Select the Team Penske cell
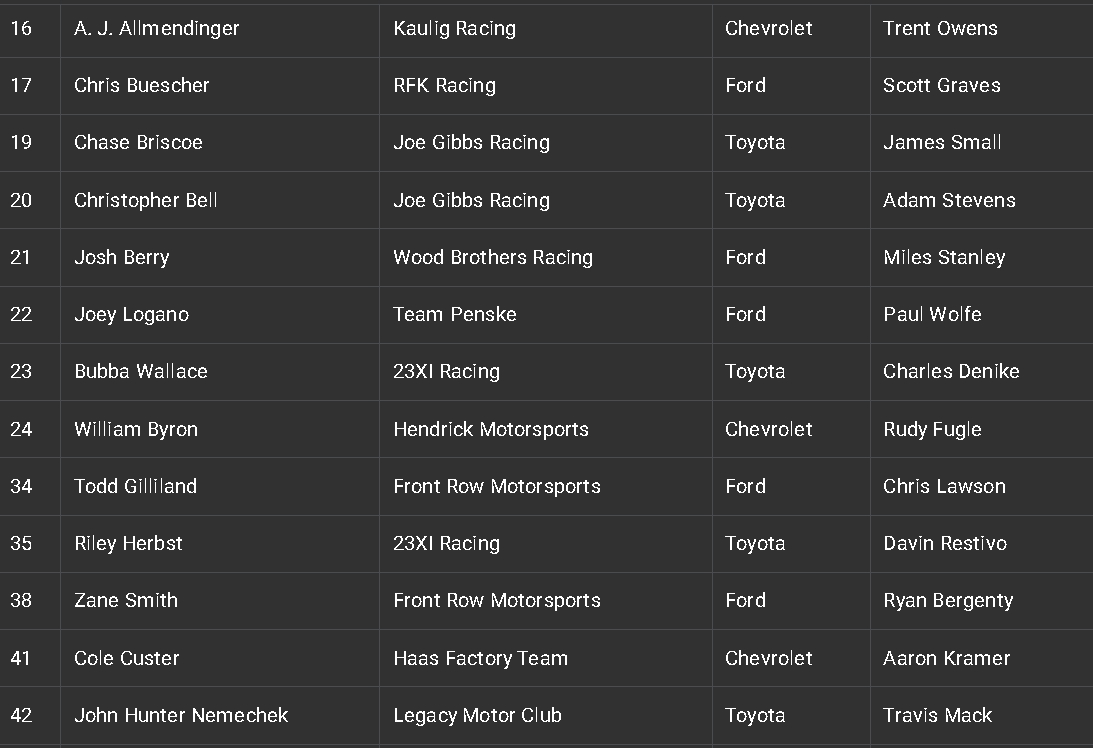Image resolution: width=1093 pixels, height=748 pixels. (x=455, y=315)
